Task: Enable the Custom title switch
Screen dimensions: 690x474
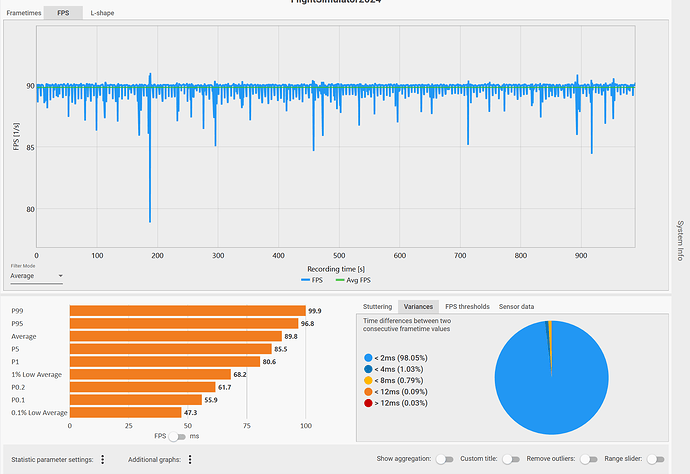Action: click(x=511, y=459)
